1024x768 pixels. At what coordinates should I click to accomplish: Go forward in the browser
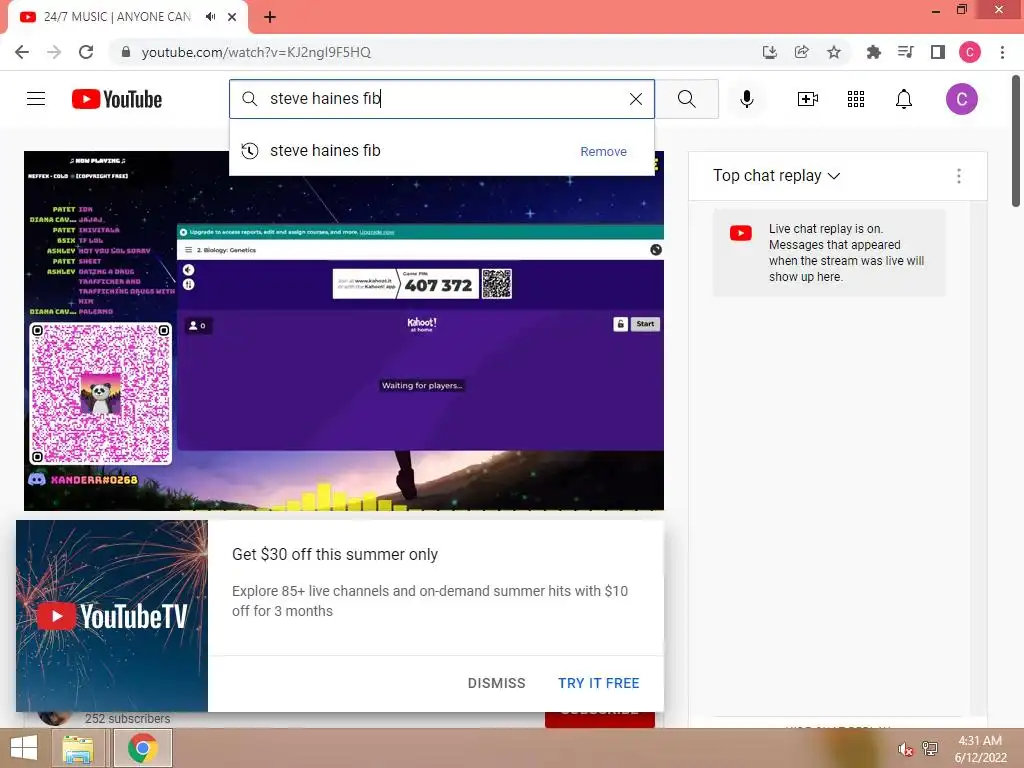click(54, 52)
